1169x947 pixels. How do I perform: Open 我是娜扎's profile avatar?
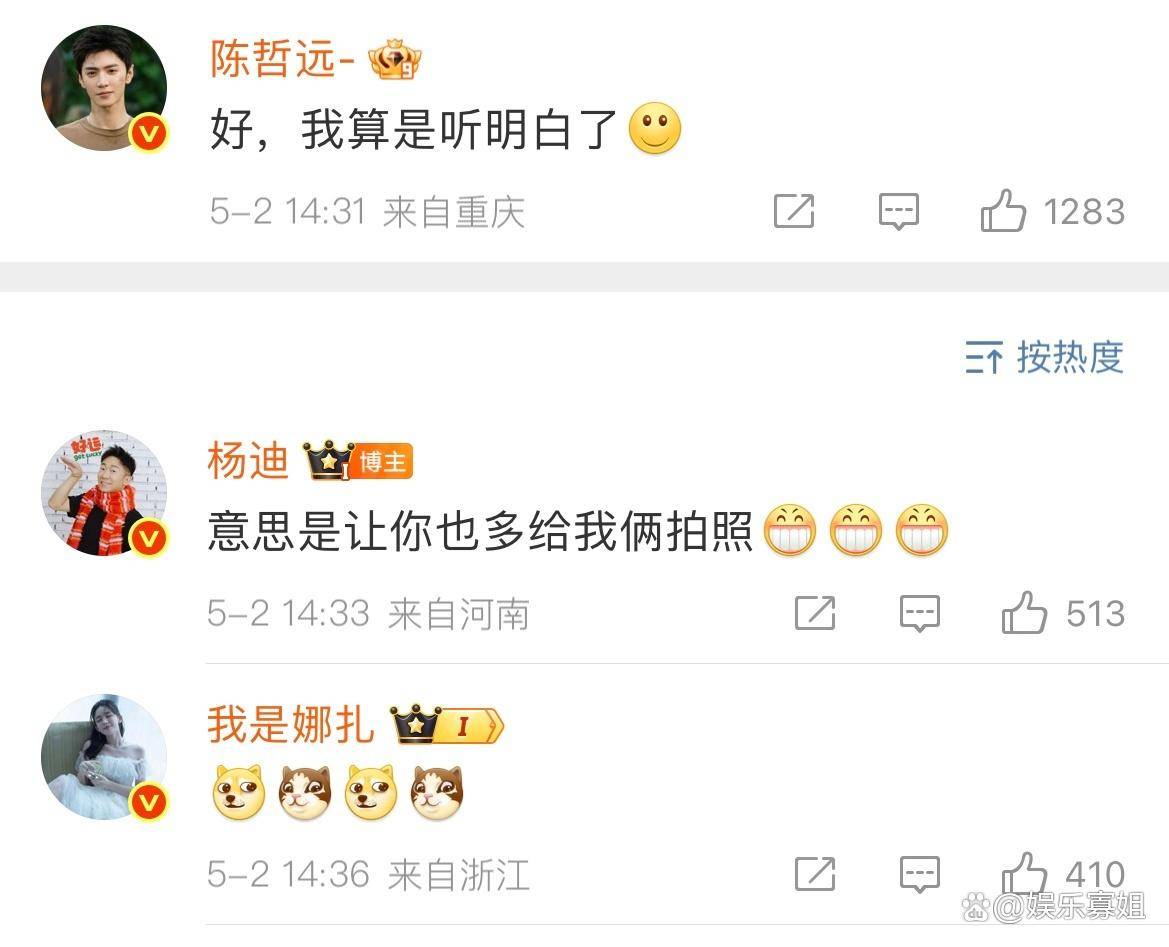point(104,757)
